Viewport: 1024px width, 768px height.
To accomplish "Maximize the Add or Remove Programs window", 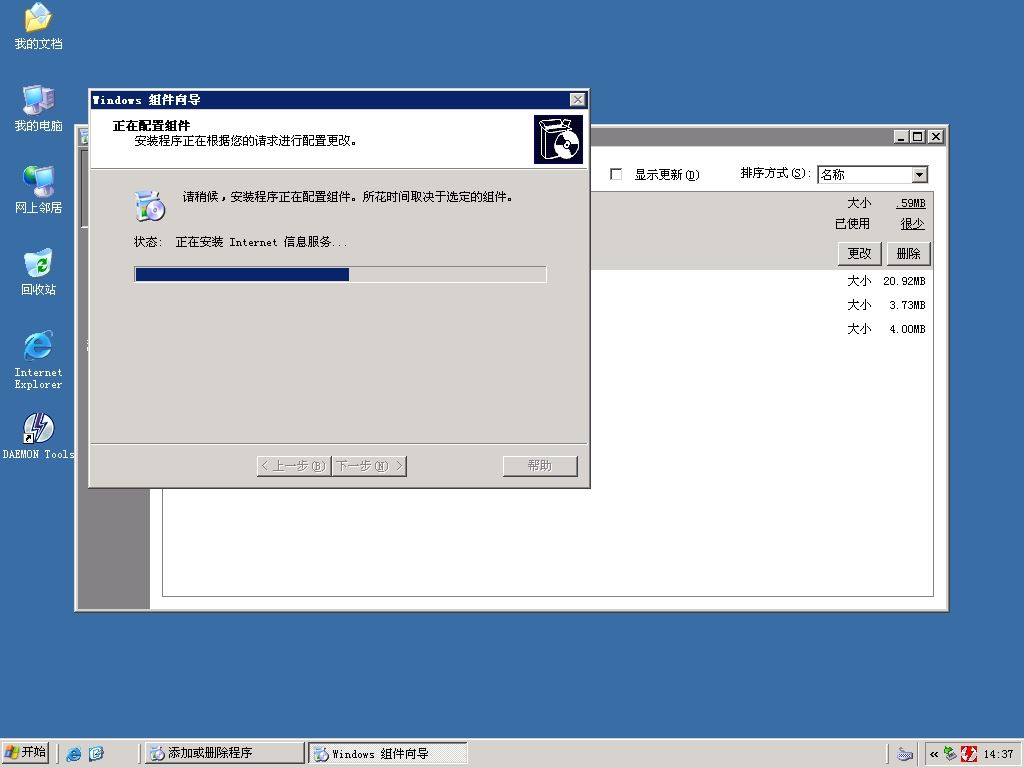I will (918, 136).
